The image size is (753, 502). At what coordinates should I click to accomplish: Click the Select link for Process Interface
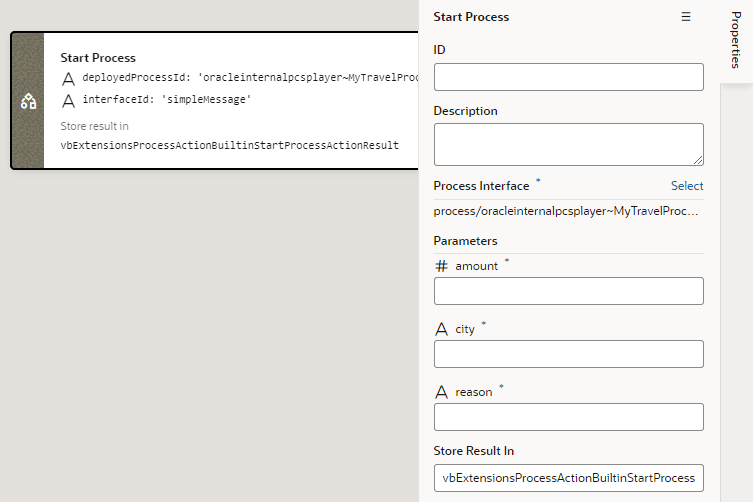686,186
